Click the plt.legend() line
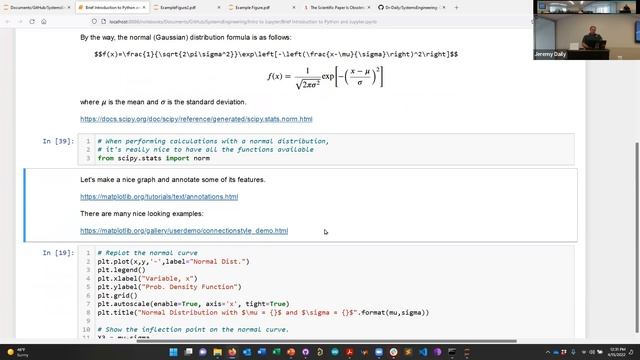 point(121,270)
